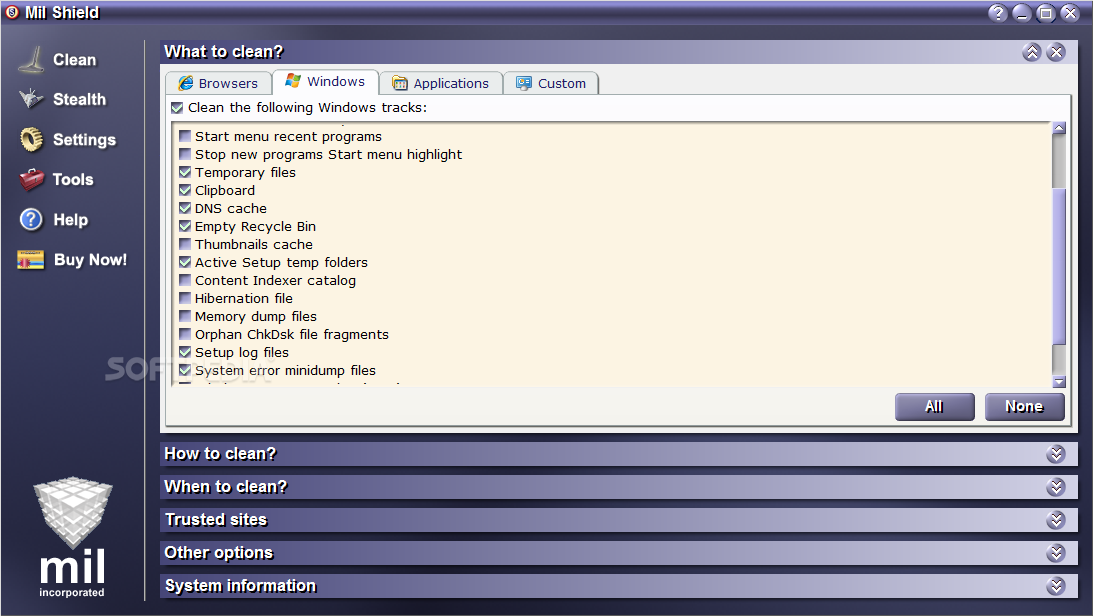The height and width of the screenshot is (616, 1093).
Task: Click the scrollbar up arrow in track list
Action: click(x=1059, y=128)
